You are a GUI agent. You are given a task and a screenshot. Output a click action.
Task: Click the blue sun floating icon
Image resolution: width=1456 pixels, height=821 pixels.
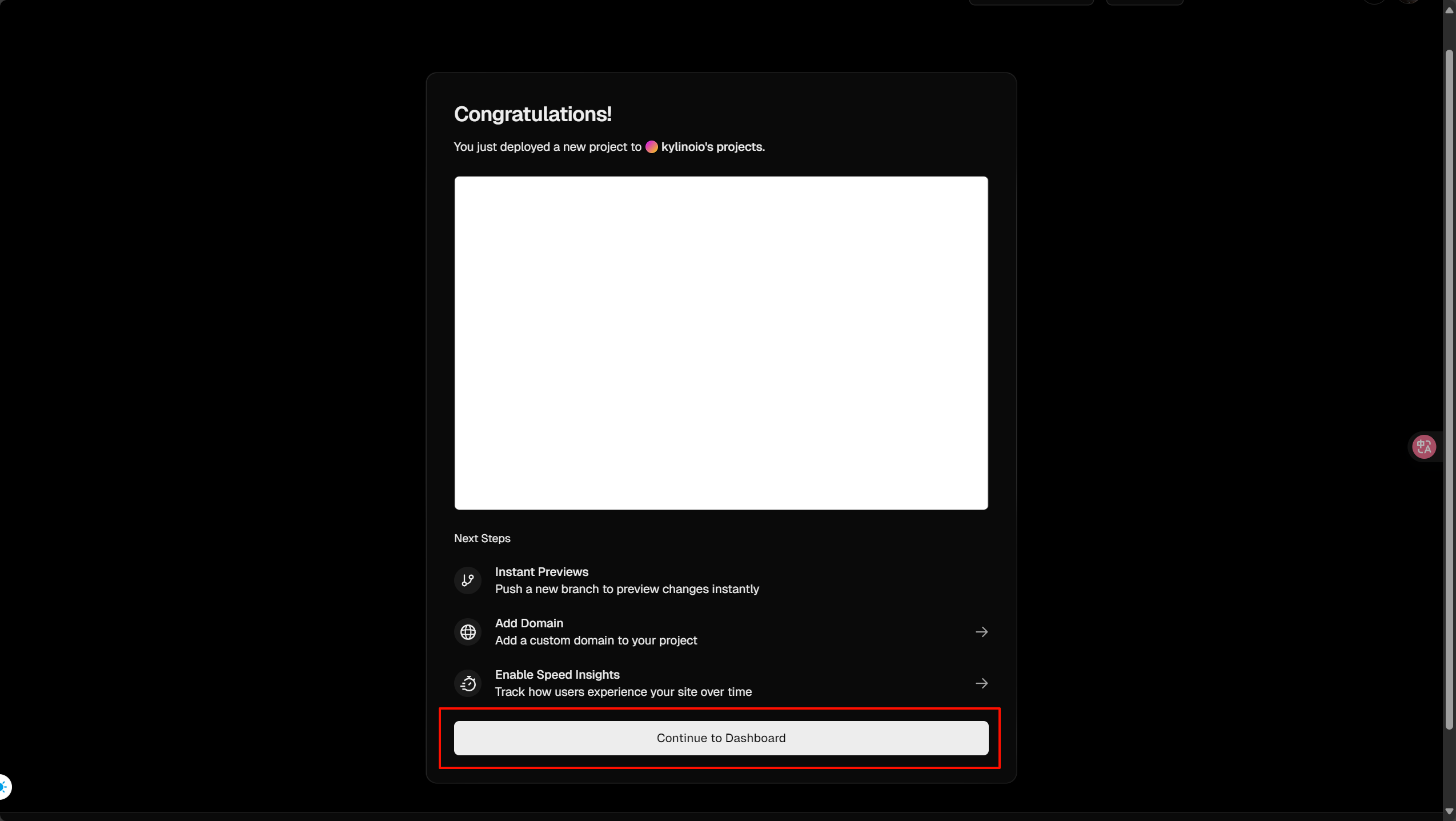(4, 787)
